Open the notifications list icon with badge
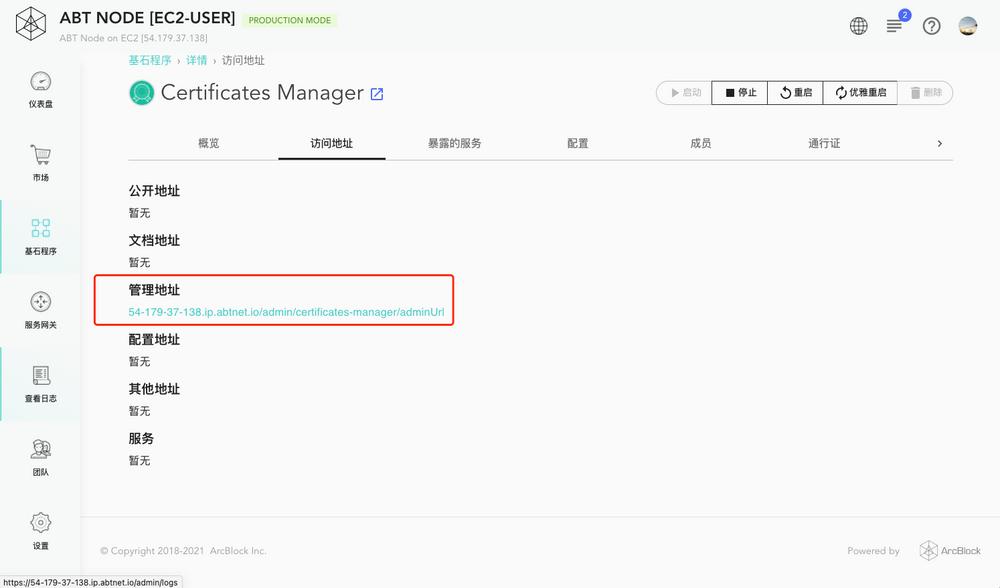1000x588 pixels. tap(895, 26)
